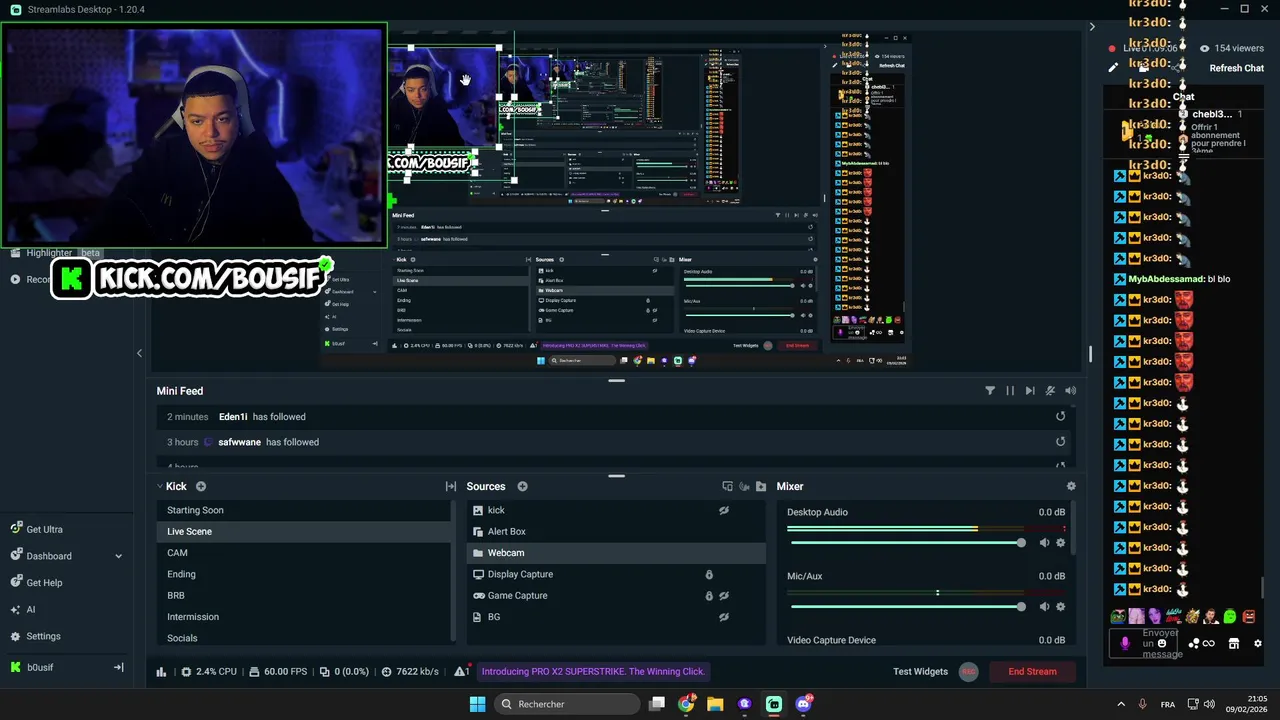Open Discord from taskbar

(803, 704)
